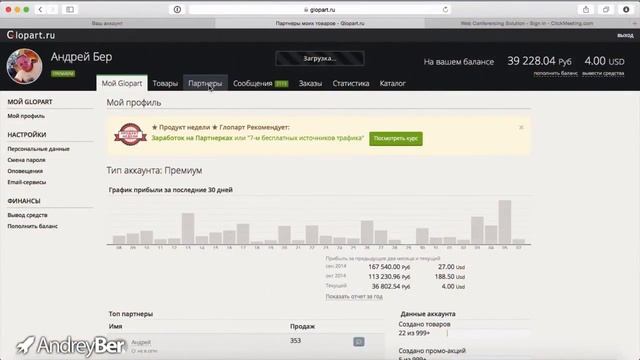The height and width of the screenshot is (360, 640).
Task: Click the tallest bar in profit chart
Action: coord(505,222)
